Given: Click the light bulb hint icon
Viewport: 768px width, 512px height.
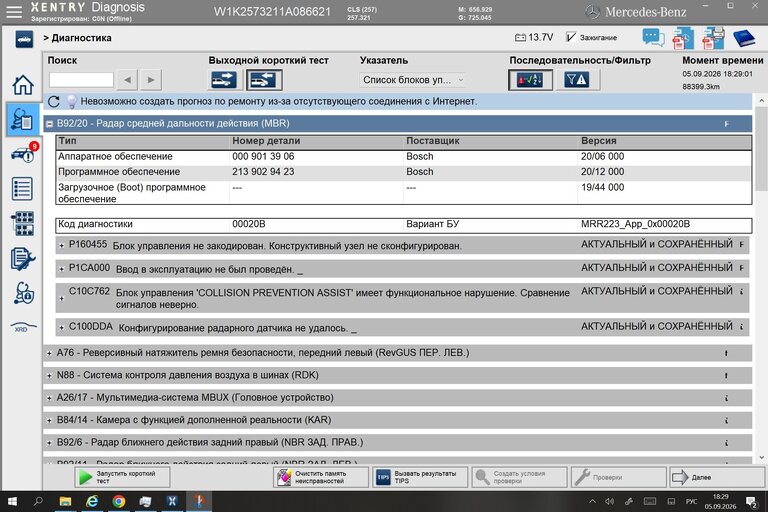Looking at the screenshot, I should coord(72,101).
